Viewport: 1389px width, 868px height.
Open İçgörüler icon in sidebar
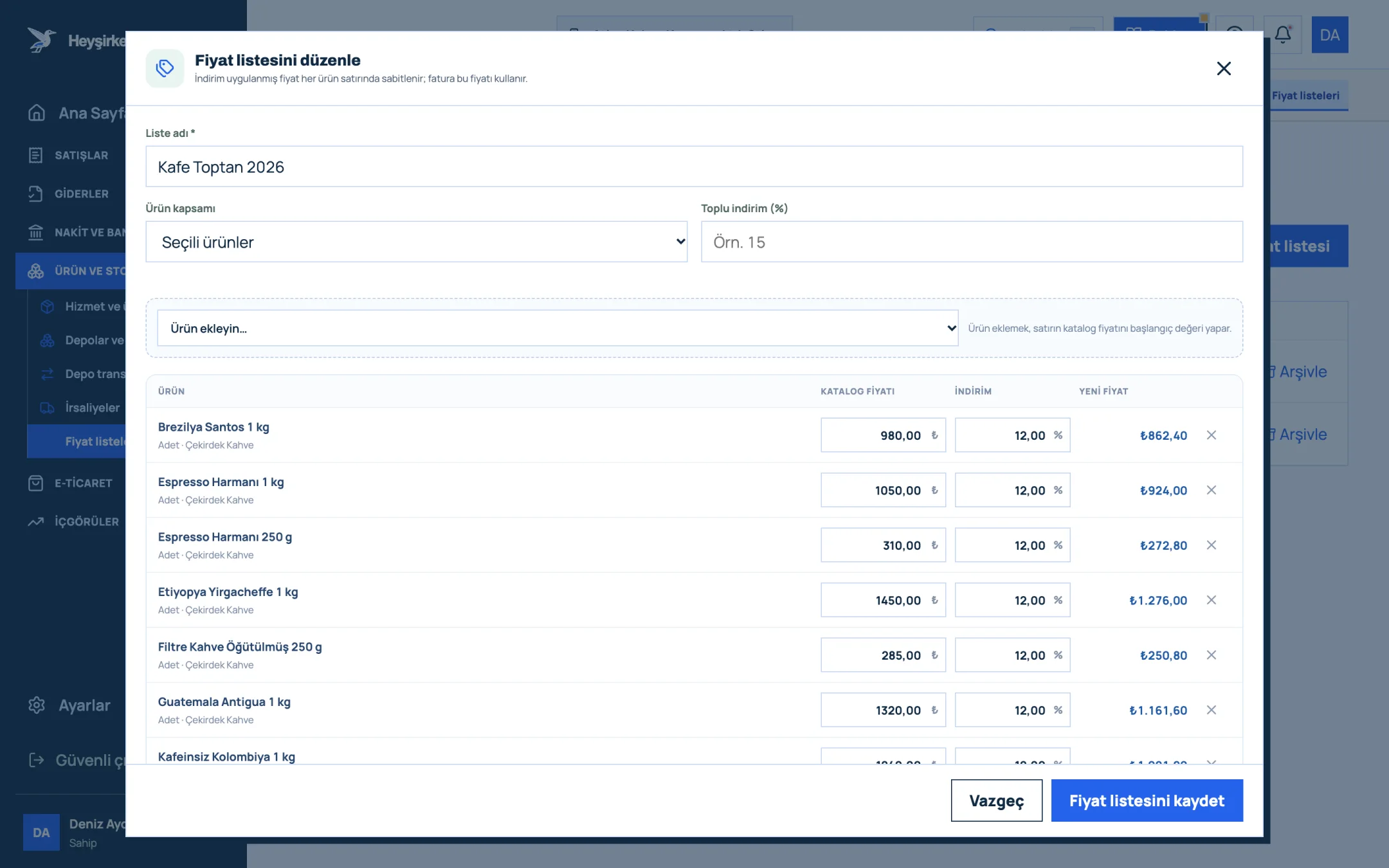point(36,521)
